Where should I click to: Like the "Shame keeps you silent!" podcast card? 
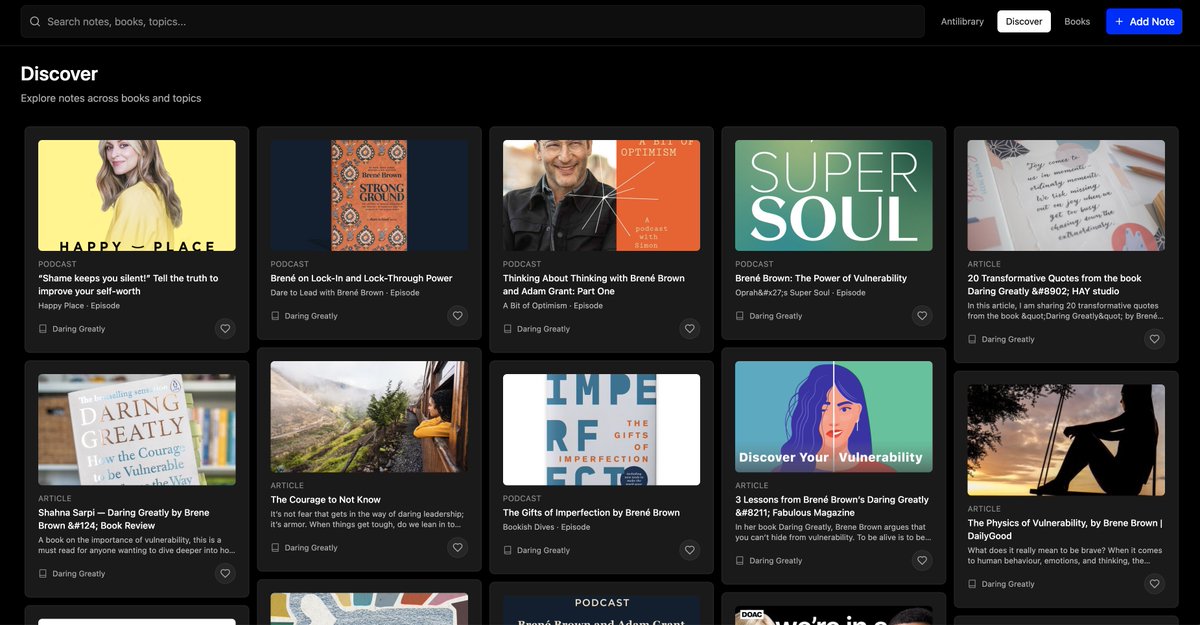[225, 328]
